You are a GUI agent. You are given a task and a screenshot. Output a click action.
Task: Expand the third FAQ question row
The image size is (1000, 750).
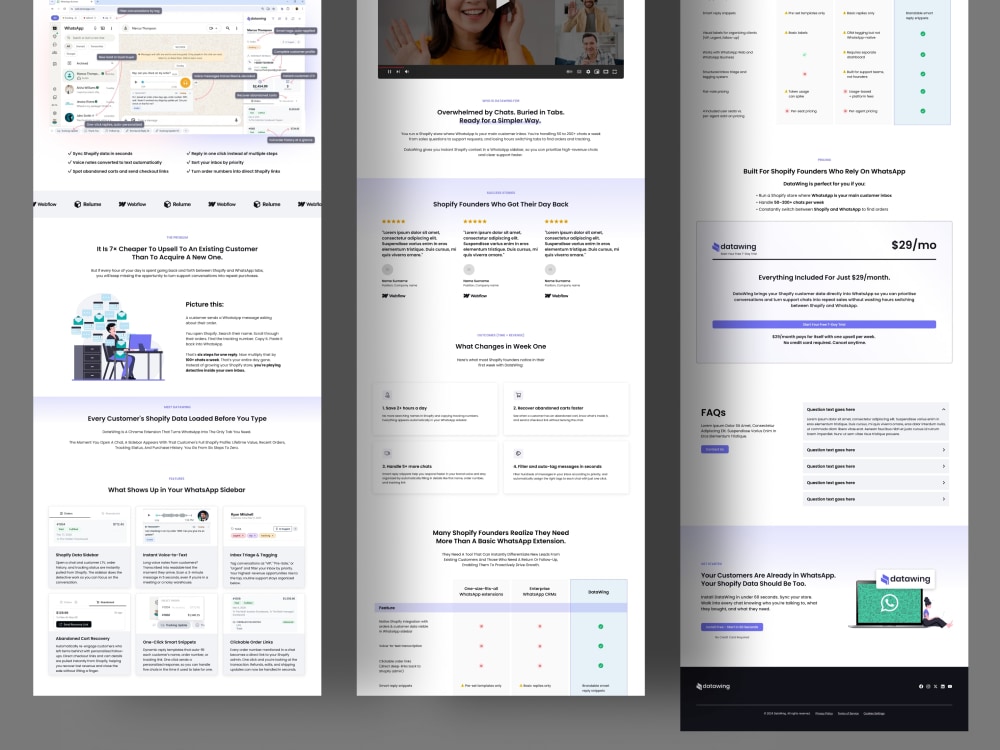(876, 466)
